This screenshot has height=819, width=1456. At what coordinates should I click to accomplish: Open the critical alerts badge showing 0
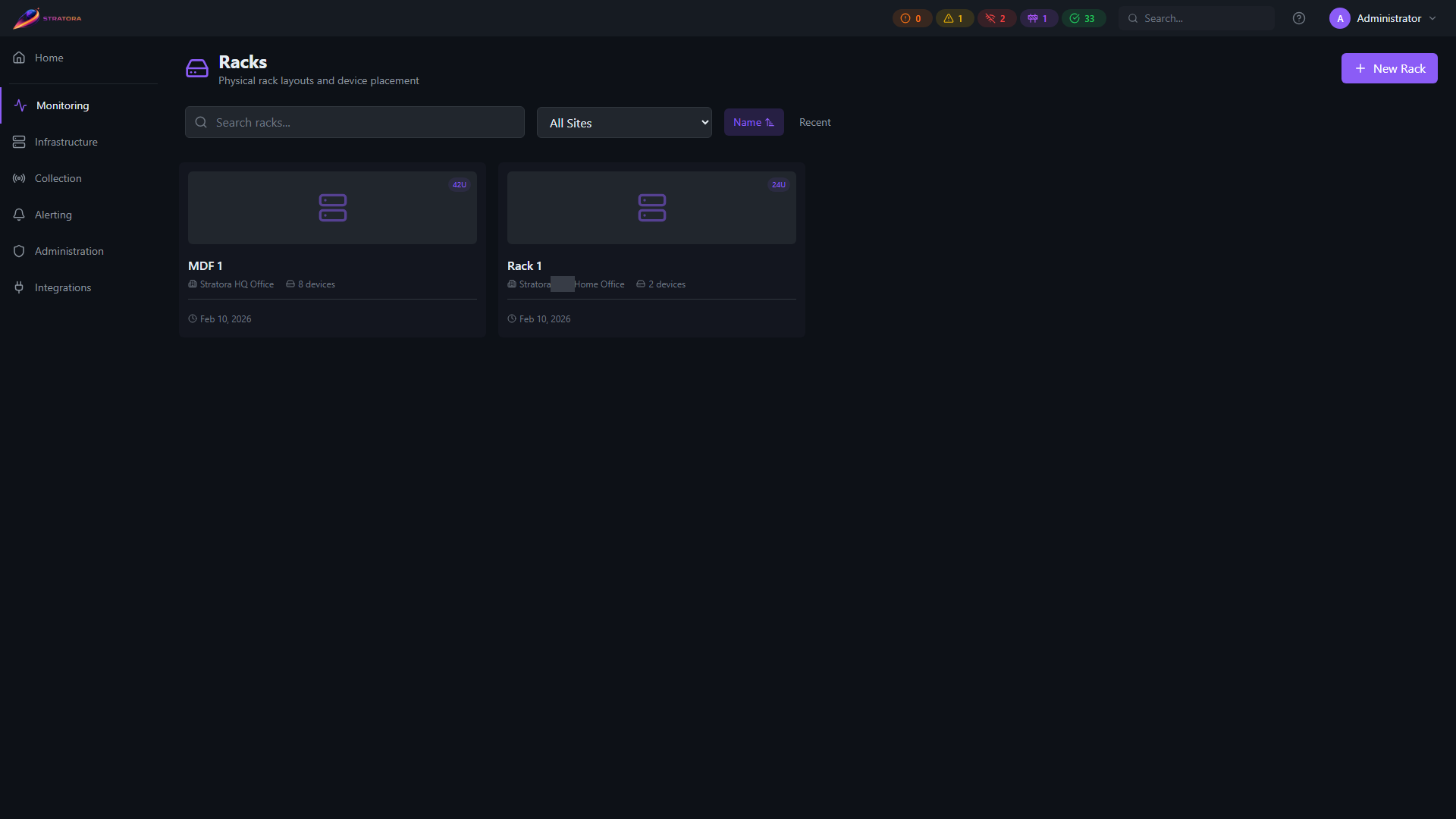(x=912, y=18)
